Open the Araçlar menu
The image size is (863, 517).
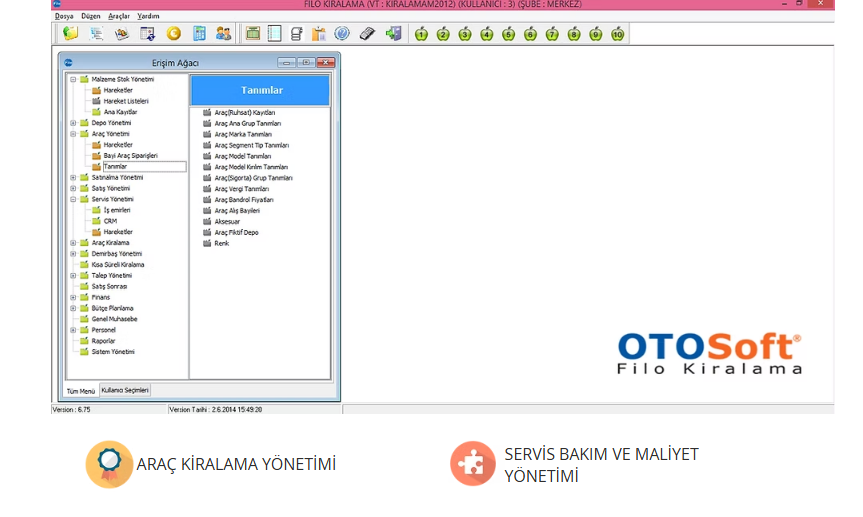pyautogui.click(x=119, y=16)
